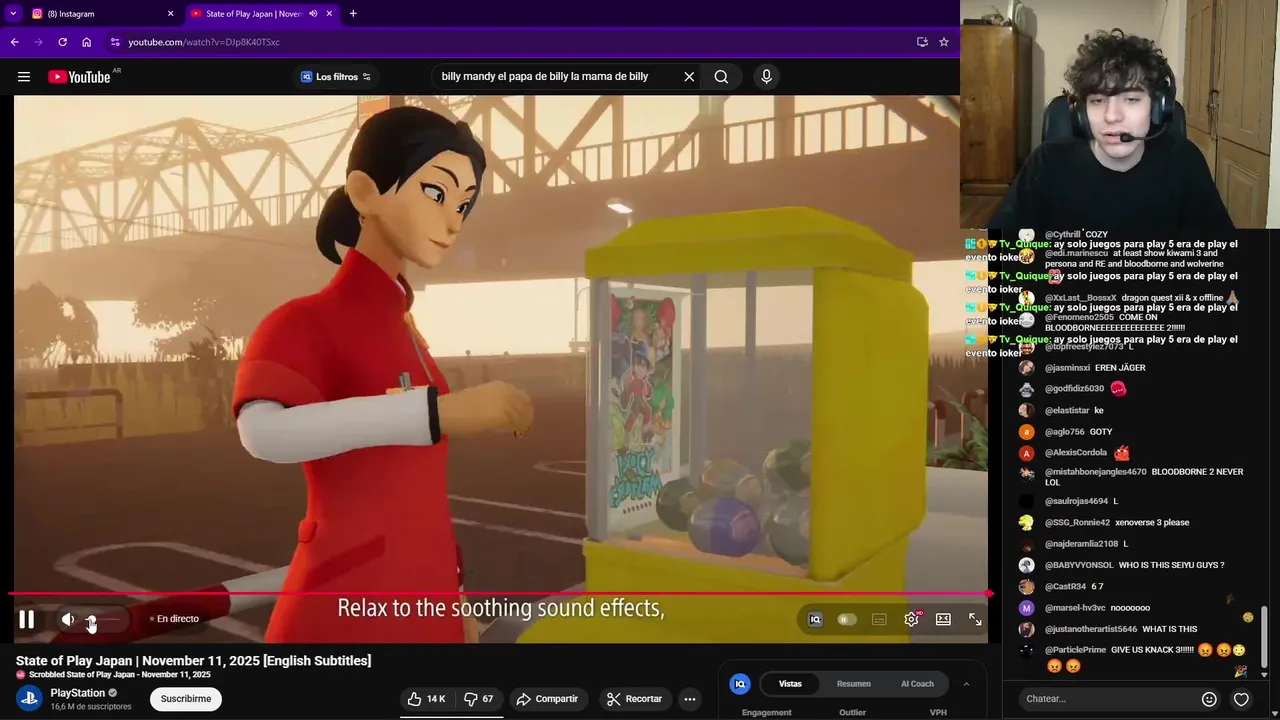This screenshot has width=1280, height=720.
Task: Bookmark this page with the star icon
Action: pyautogui.click(x=943, y=42)
